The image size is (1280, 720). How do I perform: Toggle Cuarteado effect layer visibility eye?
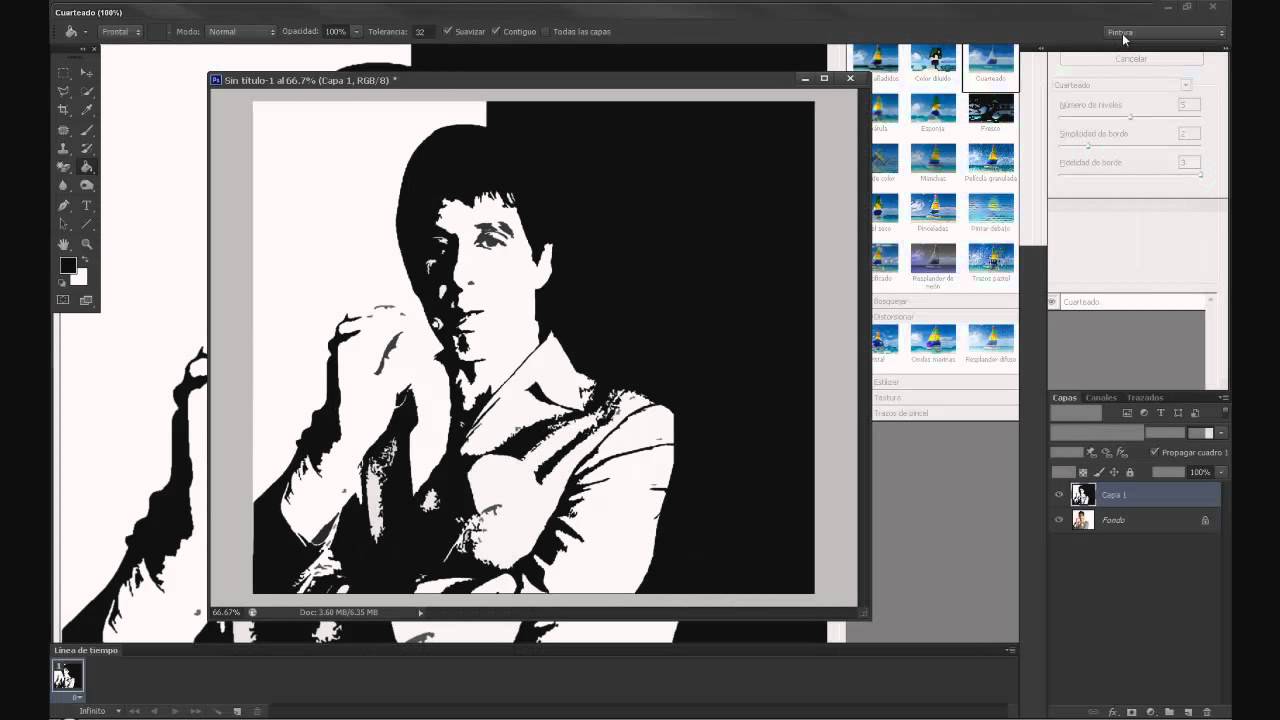point(1052,301)
